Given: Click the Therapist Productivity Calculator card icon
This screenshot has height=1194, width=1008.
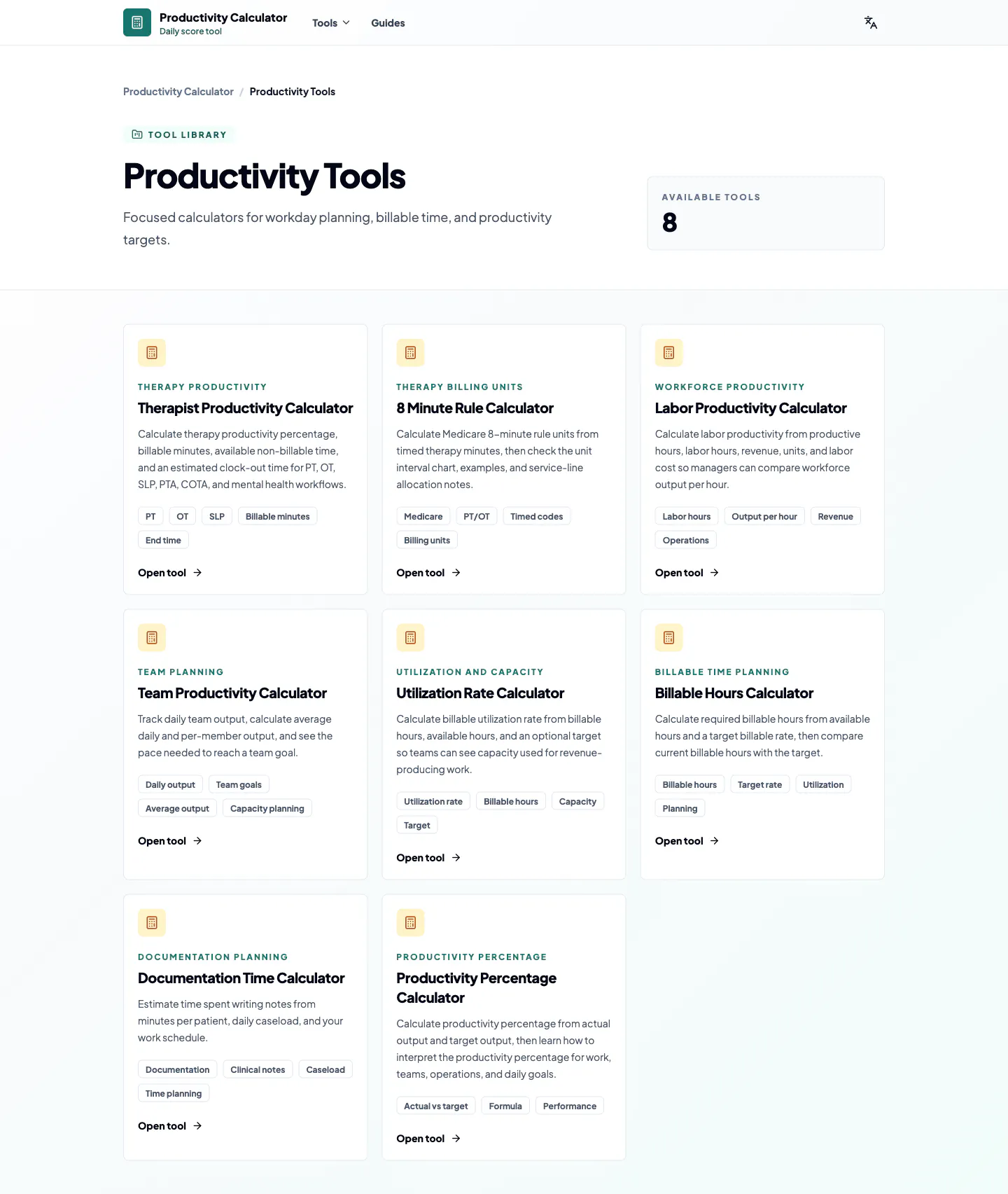Looking at the screenshot, I should coord(152,353).
